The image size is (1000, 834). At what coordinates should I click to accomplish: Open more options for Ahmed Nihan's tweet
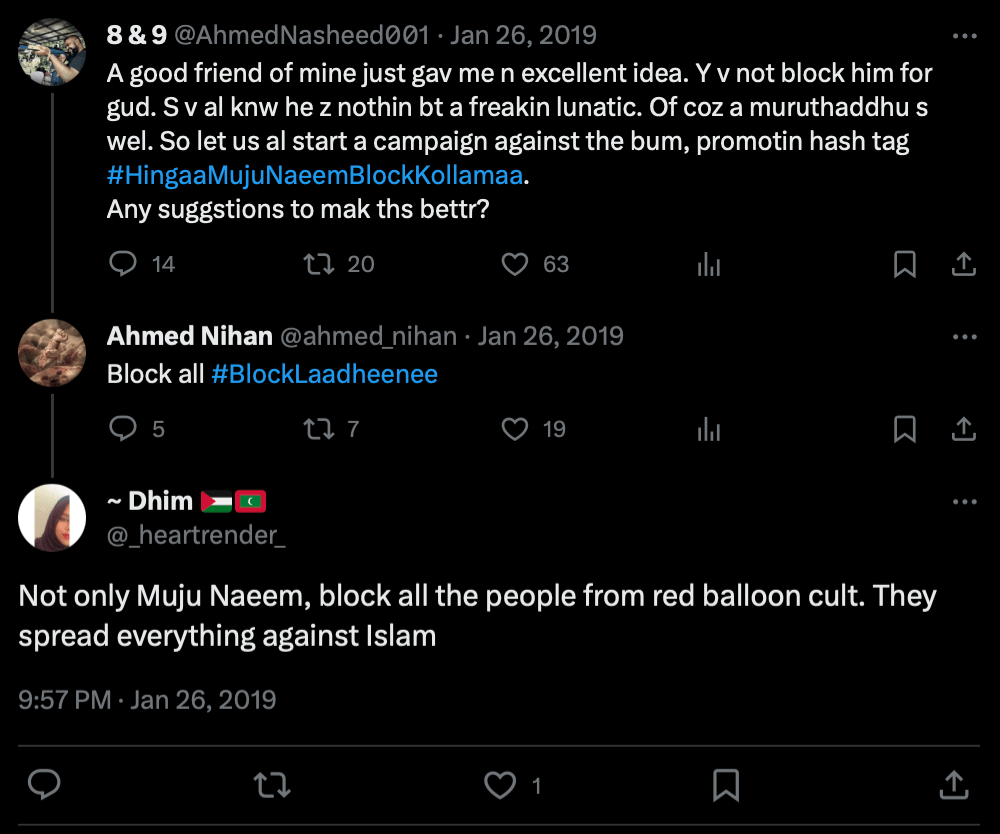point(964,336)
